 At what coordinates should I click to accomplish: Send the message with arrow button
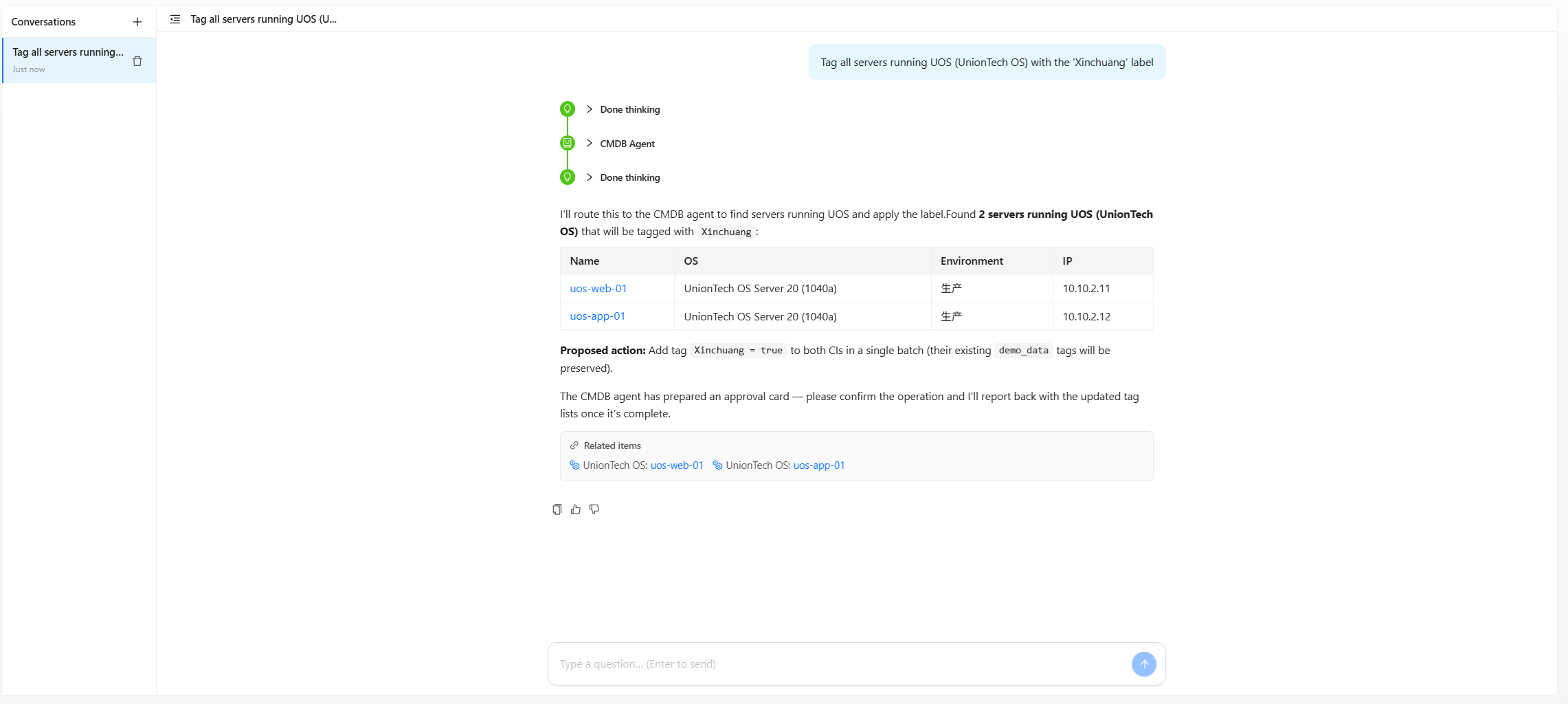pyautogui.click(x=1143, y=664)
